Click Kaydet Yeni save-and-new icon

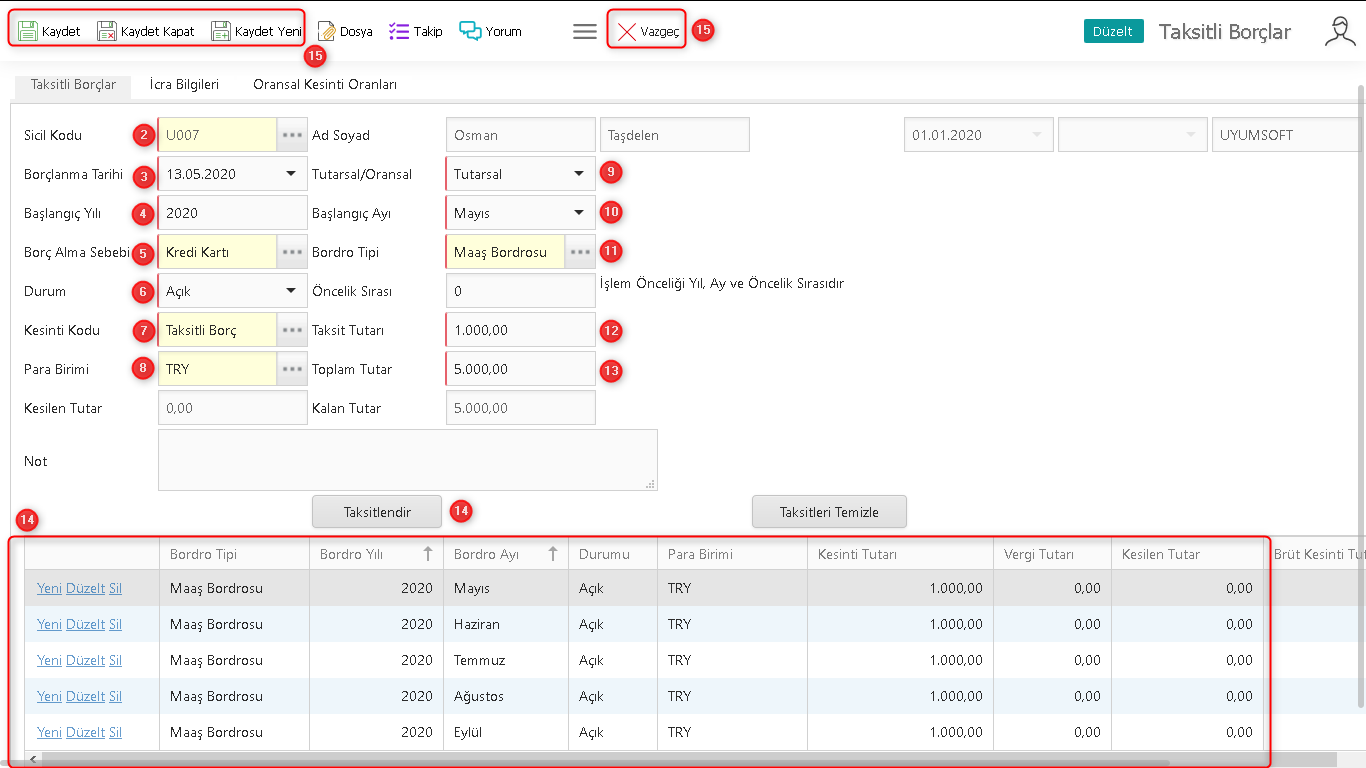click(x=221, y=31)
